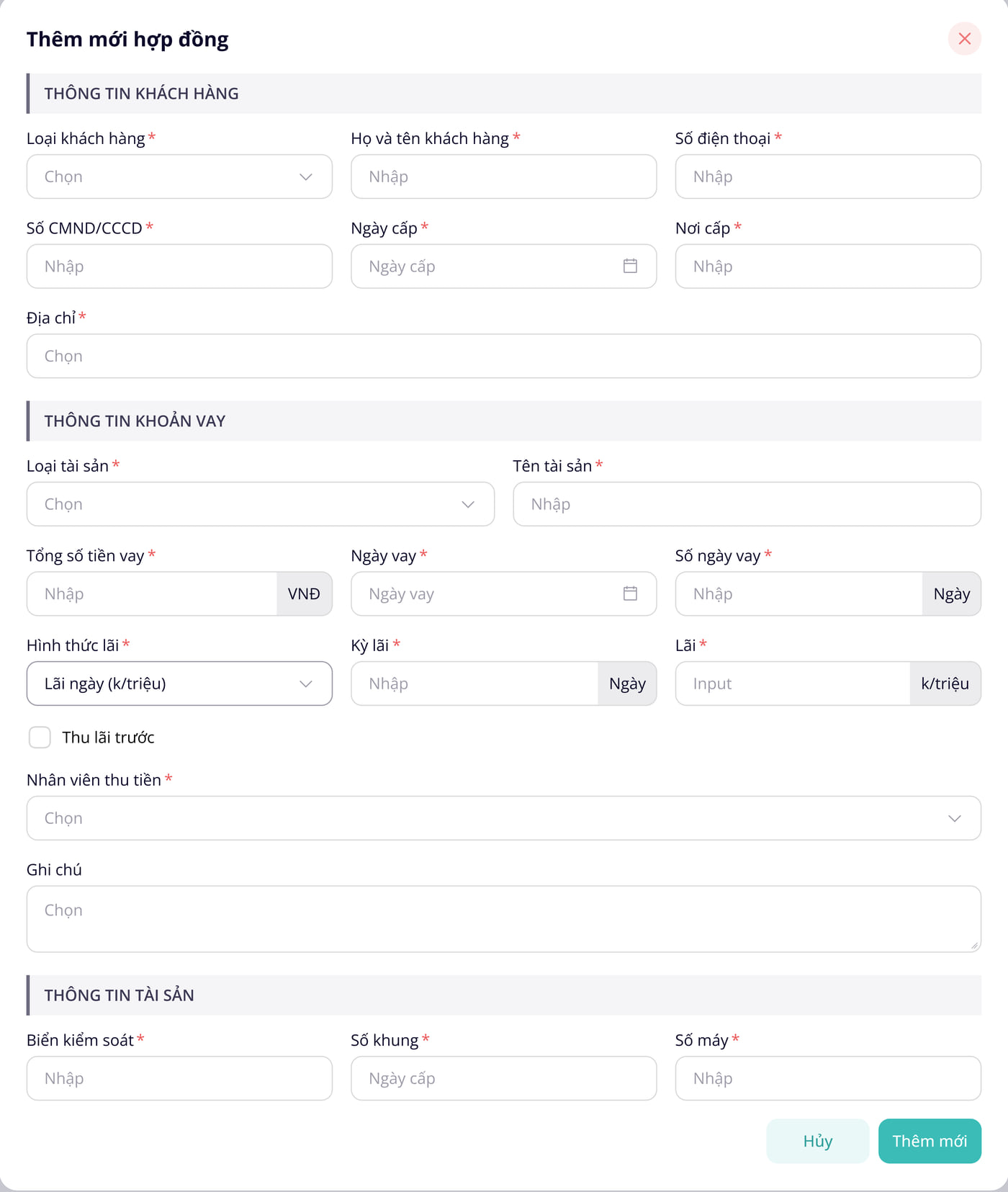Focus the Kỳ lãi input field
Screen dimensions: 1008x1192
click(474, 684)
